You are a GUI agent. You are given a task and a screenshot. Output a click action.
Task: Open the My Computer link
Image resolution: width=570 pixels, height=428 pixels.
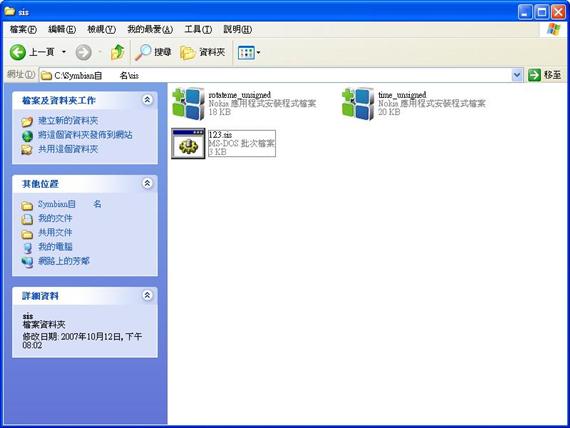[x=55, y=247]
